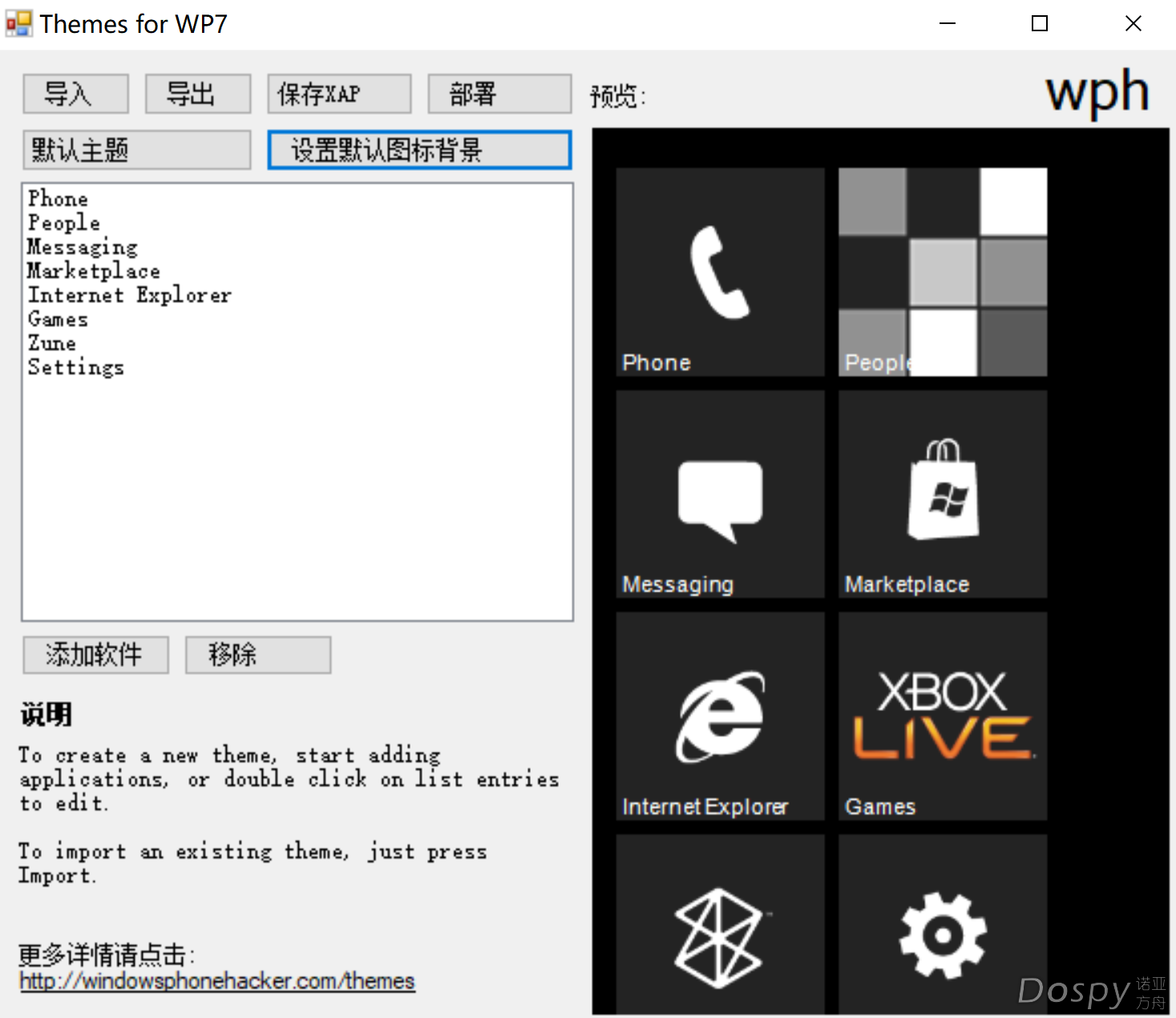The height and width of the screenshot is (1018, 1176).
Task: Click the Marketplace shopping bag icon
Action: (x=944, y=489)
